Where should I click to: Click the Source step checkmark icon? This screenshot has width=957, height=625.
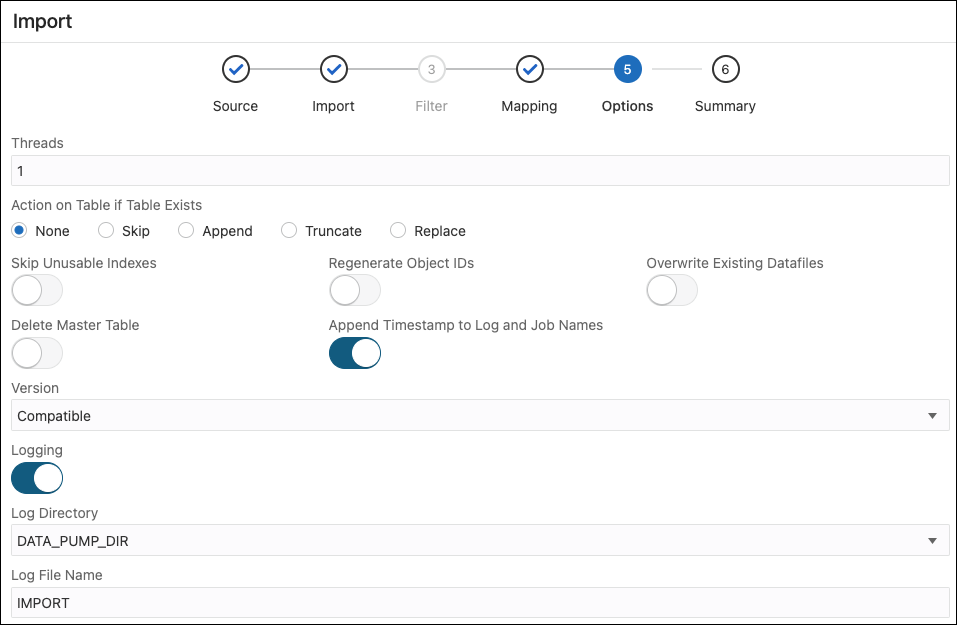click(x=235, y=69)
